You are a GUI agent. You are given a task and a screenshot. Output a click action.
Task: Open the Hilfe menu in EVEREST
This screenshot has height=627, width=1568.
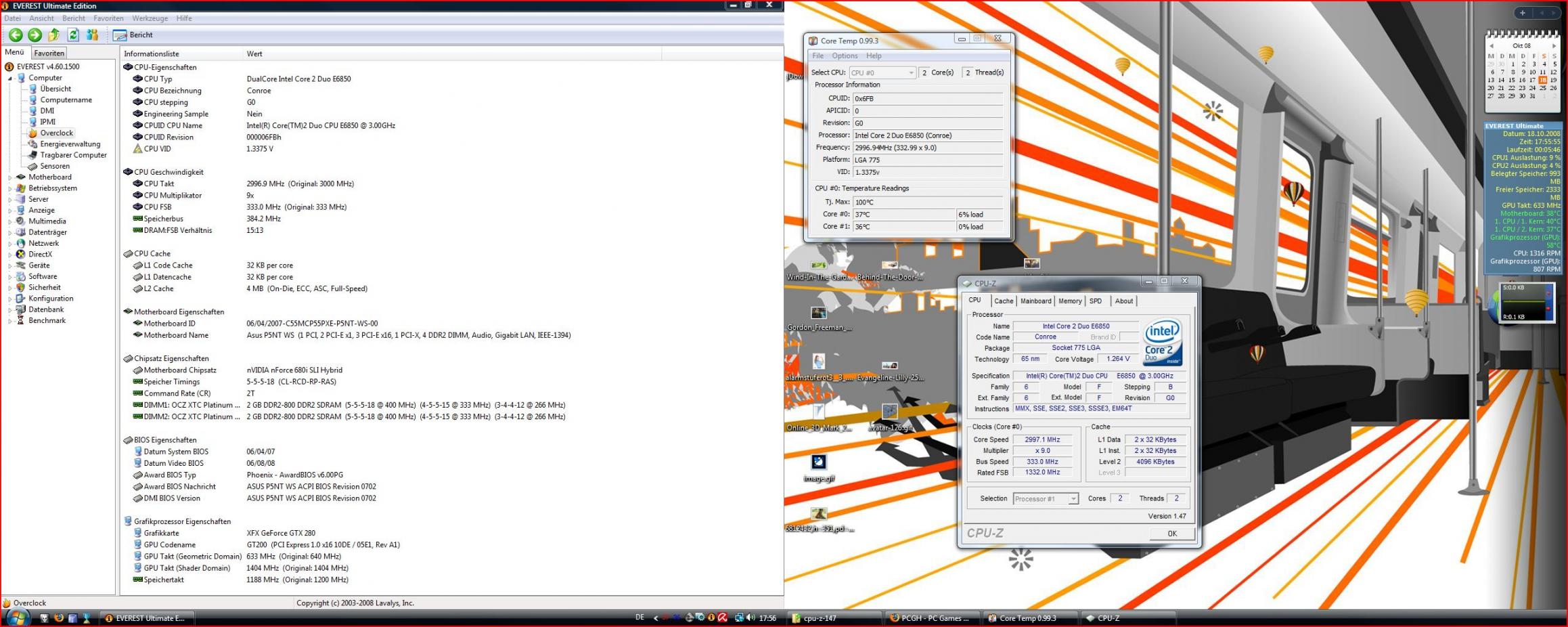(x=184, y=18)
